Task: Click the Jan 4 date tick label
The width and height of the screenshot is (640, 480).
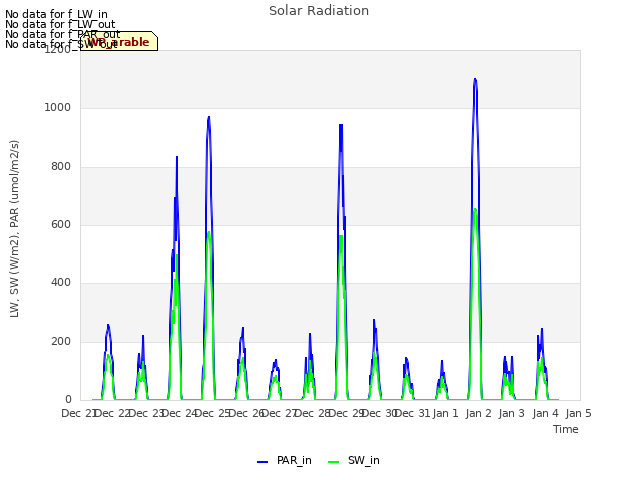Action: 545,413
